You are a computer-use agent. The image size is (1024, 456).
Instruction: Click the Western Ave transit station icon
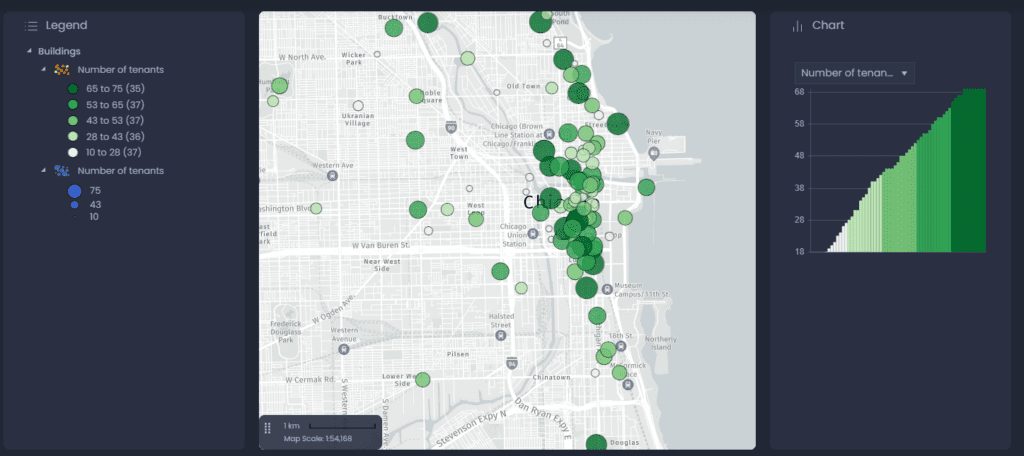coord(333,176)
